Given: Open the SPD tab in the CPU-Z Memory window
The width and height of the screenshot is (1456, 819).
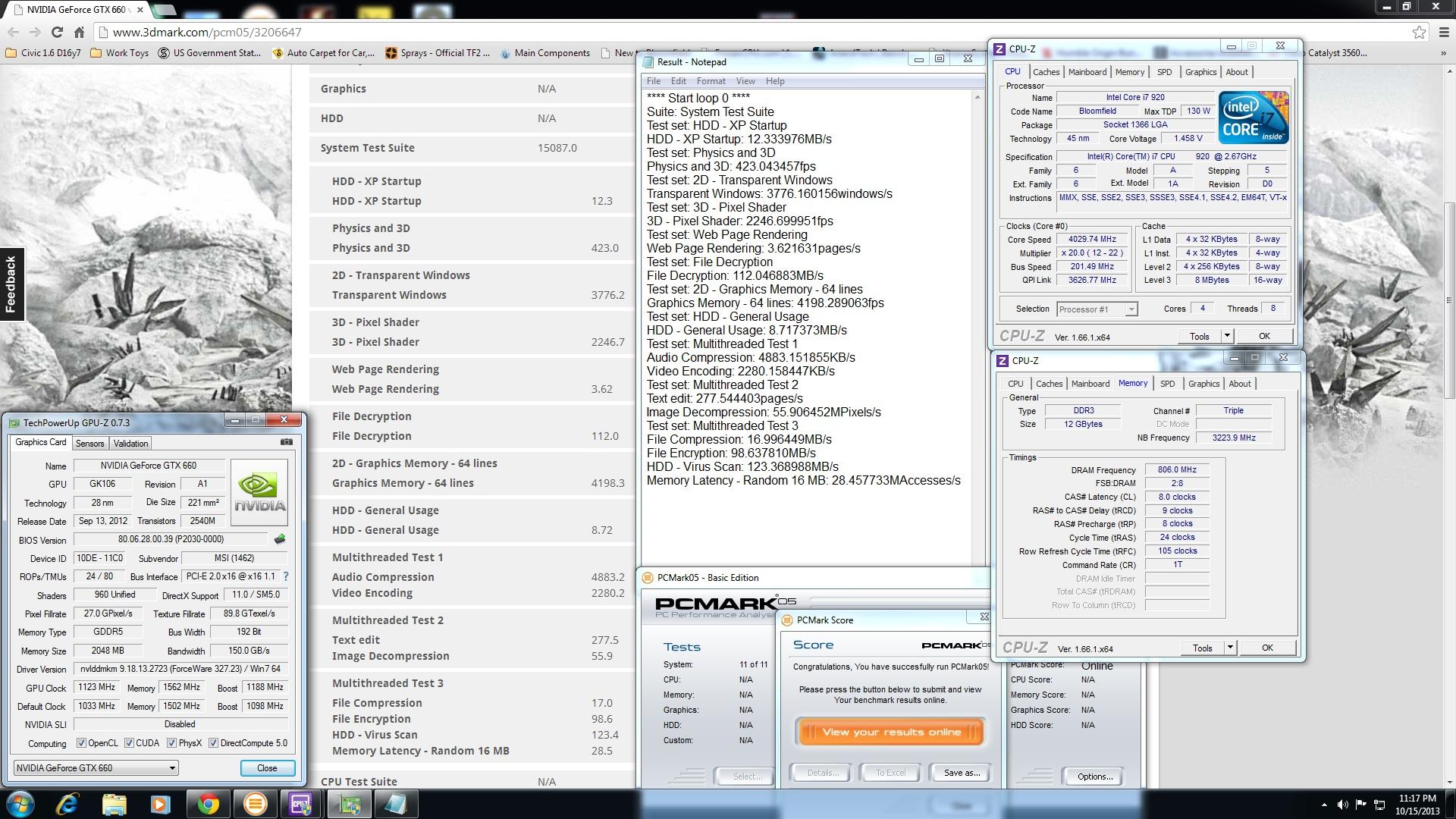Looking at the screenshot, I should 1167,384.
